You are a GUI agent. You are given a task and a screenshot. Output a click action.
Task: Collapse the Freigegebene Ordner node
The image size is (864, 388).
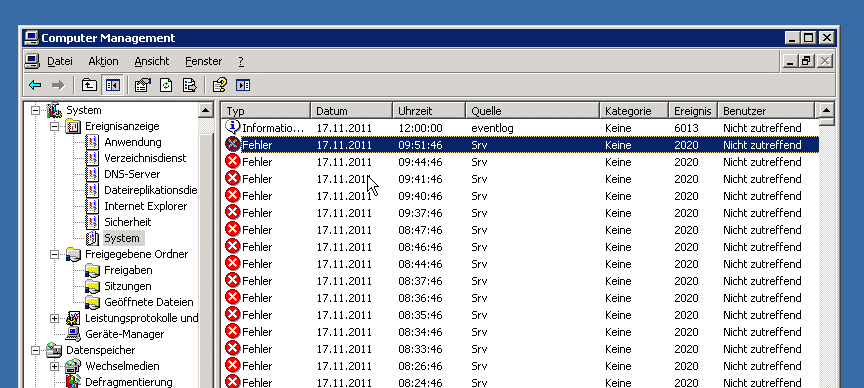pos(54,254)
